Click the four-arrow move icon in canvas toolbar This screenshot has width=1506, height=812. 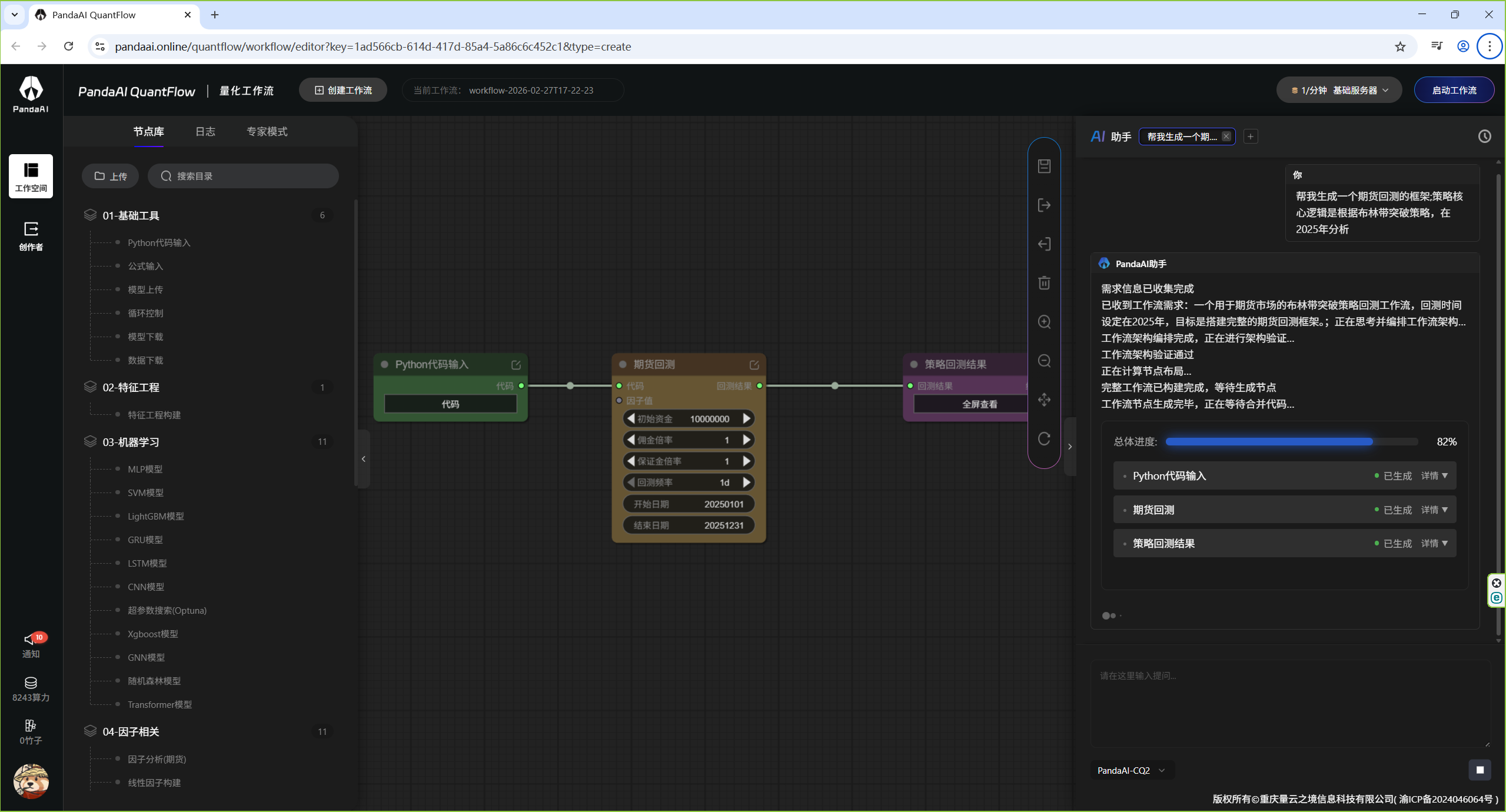pos(1044,400)
